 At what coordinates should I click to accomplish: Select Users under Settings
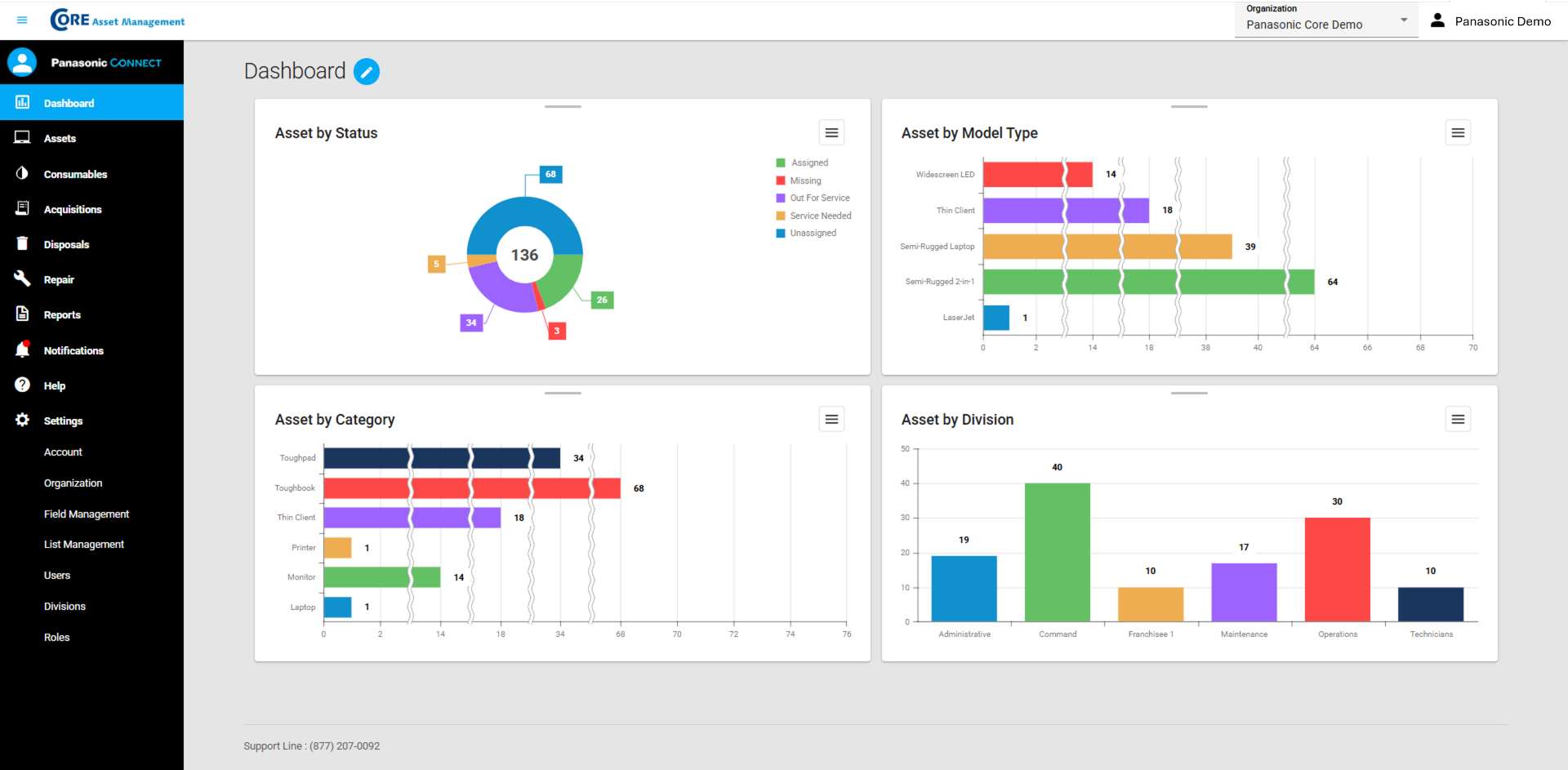pos(57,575)
